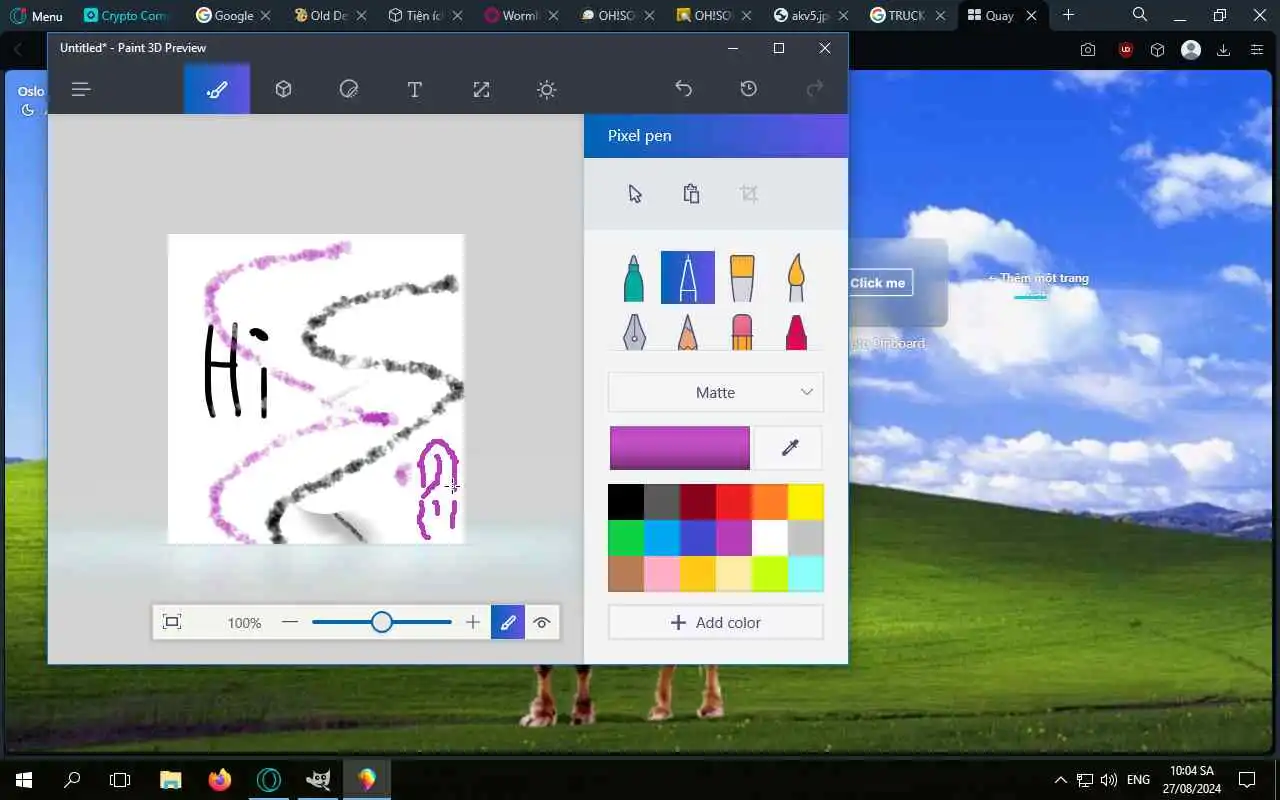Switch to the Old De browser tab
Screen dimensions: 1280x800
(328, 16)
